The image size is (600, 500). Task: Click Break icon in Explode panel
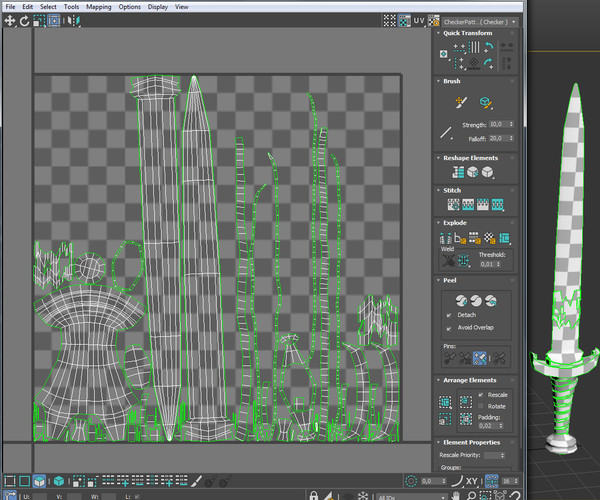(445, 238)
